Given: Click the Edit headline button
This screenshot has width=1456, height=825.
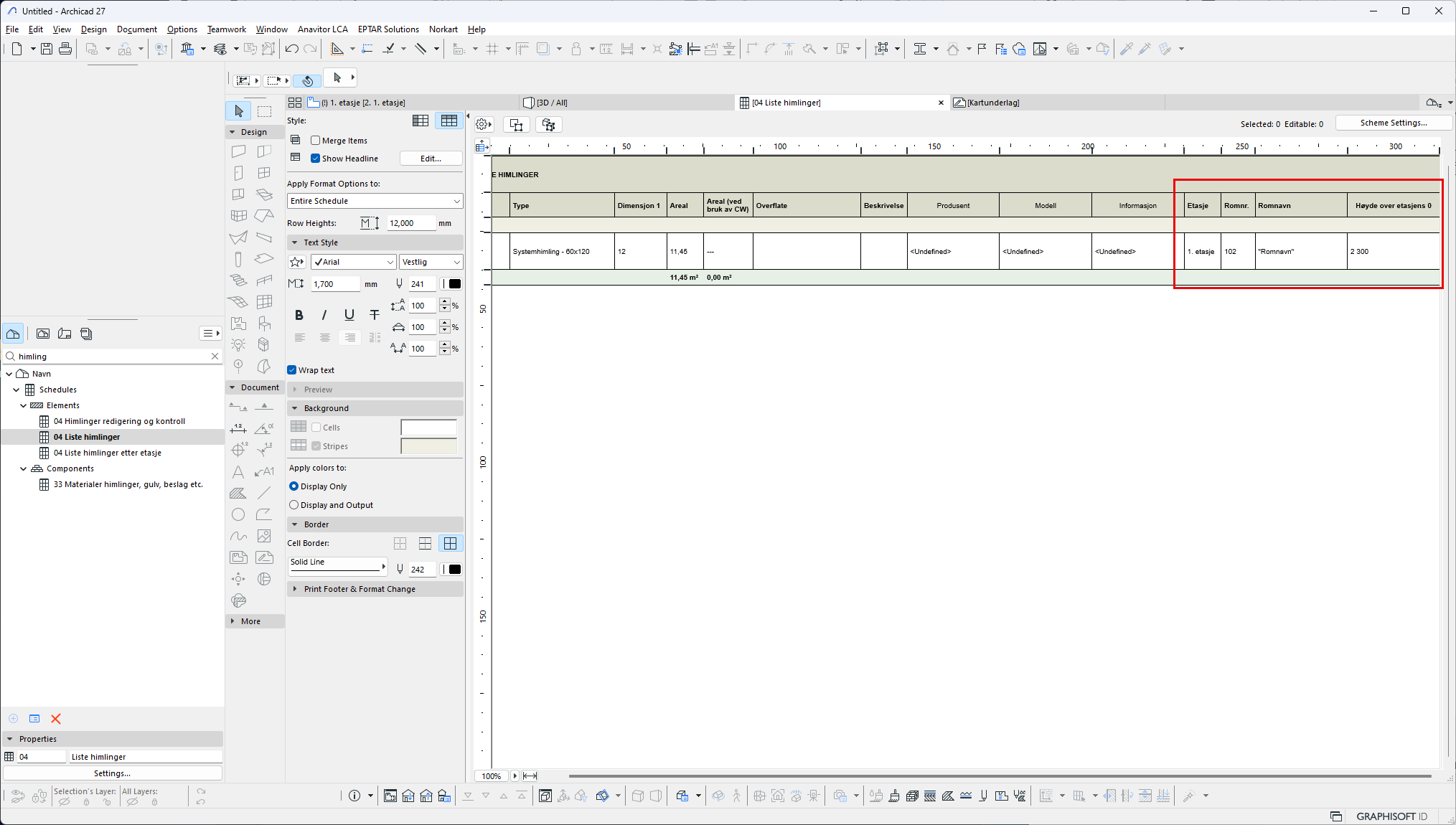Looking at the screenshot, I should point(431,159).
